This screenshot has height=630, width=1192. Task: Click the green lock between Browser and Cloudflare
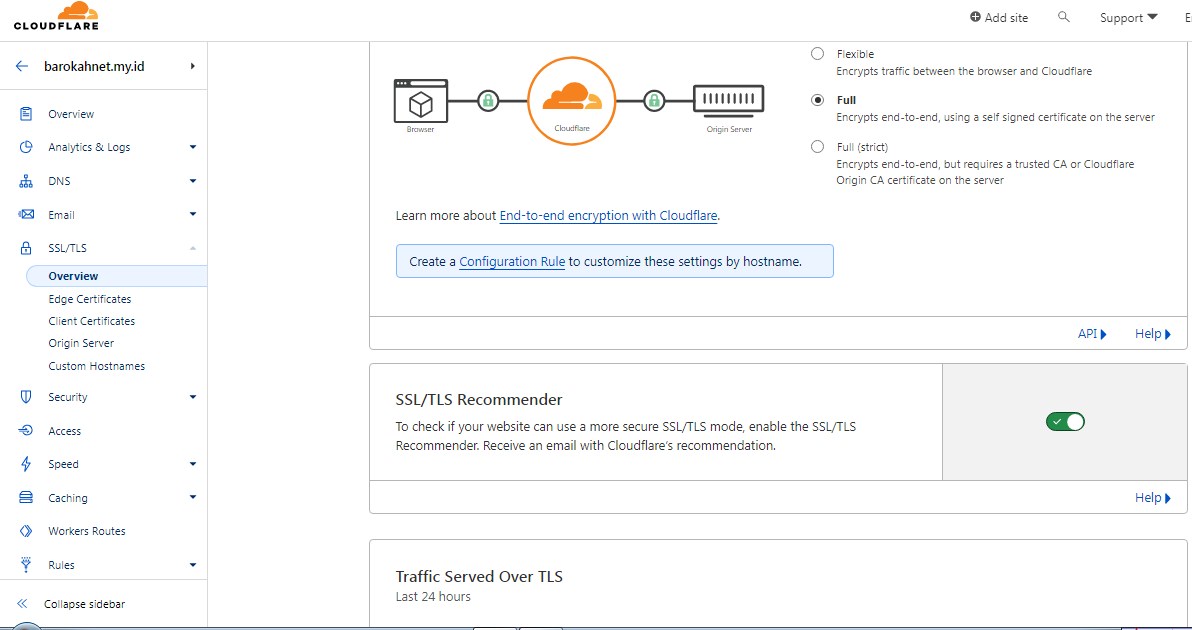pos(488,100)
